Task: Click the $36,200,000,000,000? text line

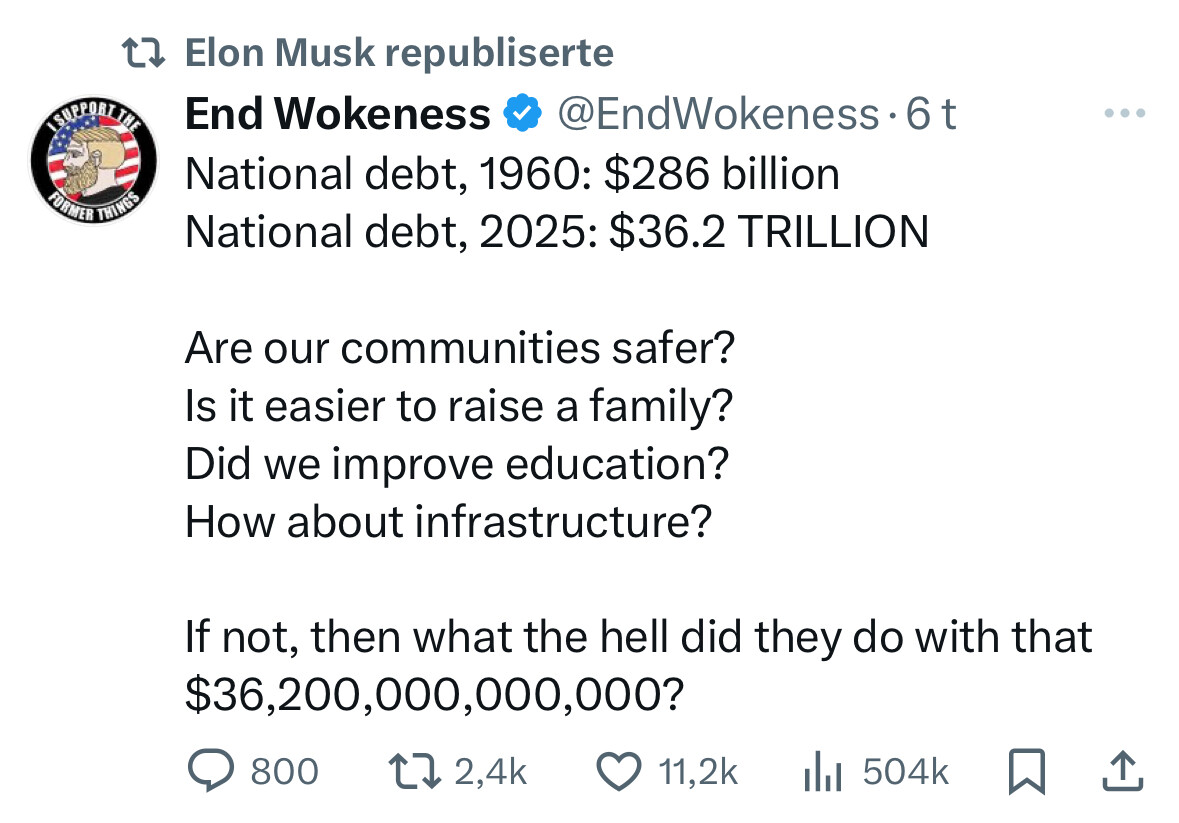Action: point(435,694)
